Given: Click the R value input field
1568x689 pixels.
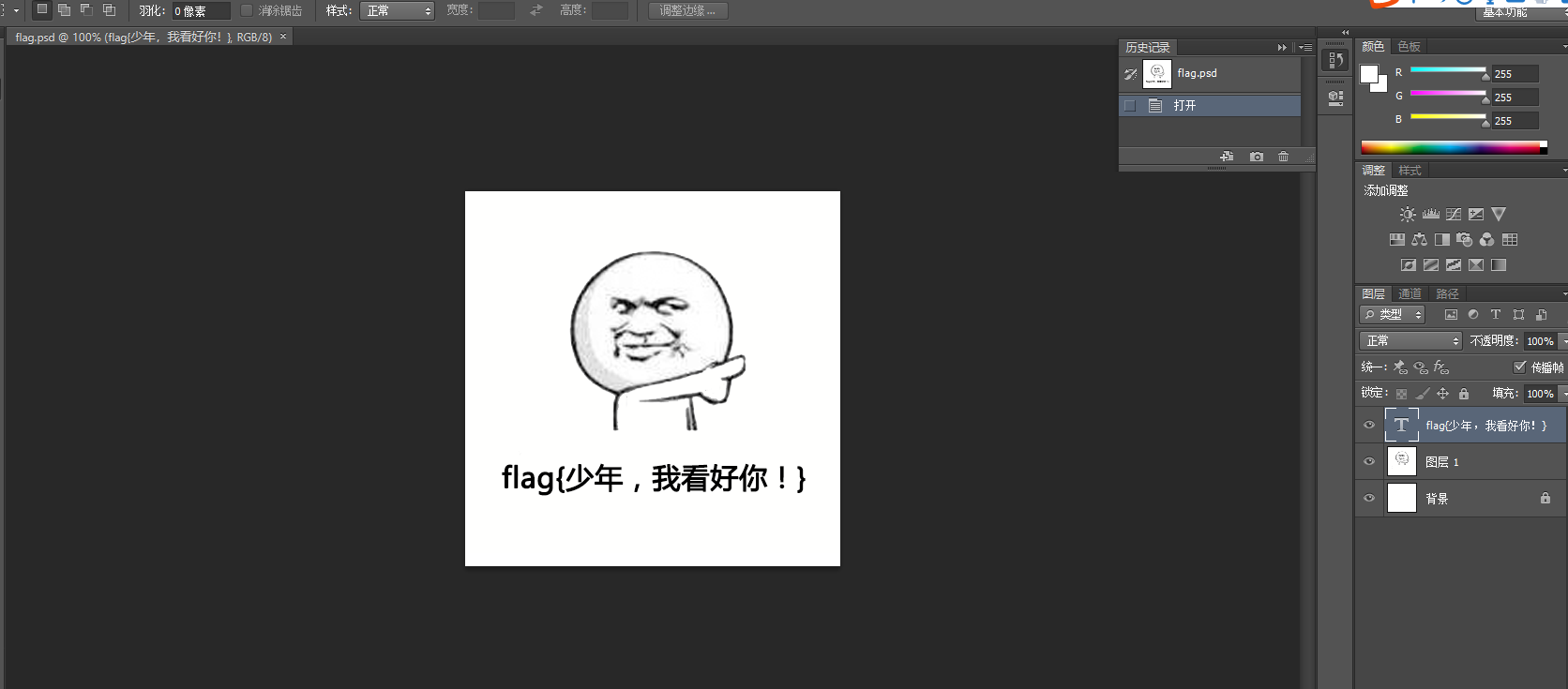Looking at the screenshot, I should click(x=1515, y=74).
